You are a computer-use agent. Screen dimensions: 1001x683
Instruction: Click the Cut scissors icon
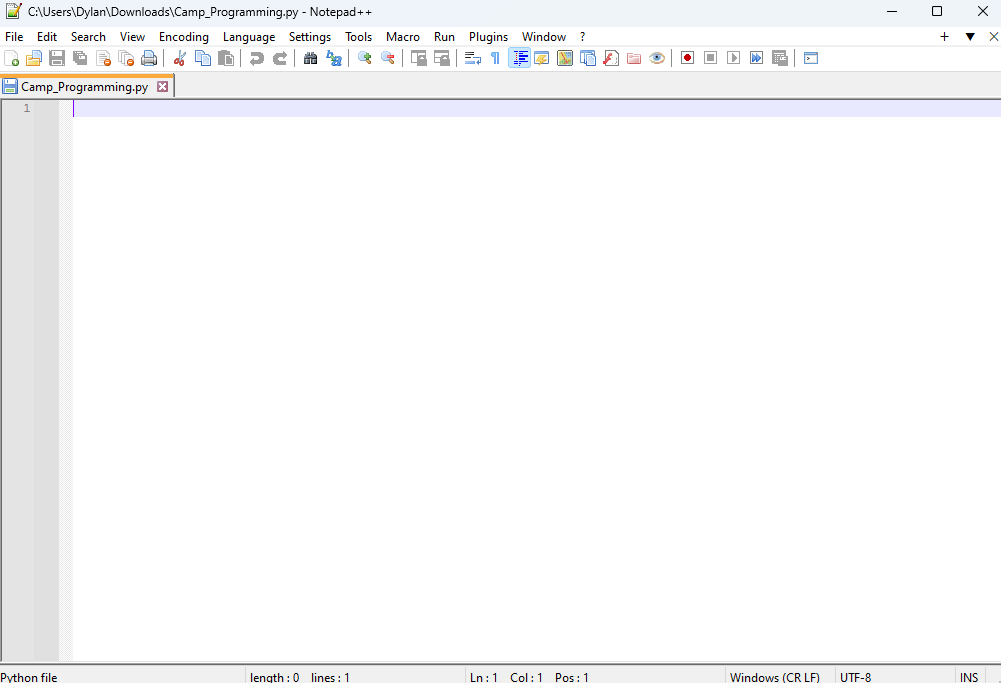(180, 58)
